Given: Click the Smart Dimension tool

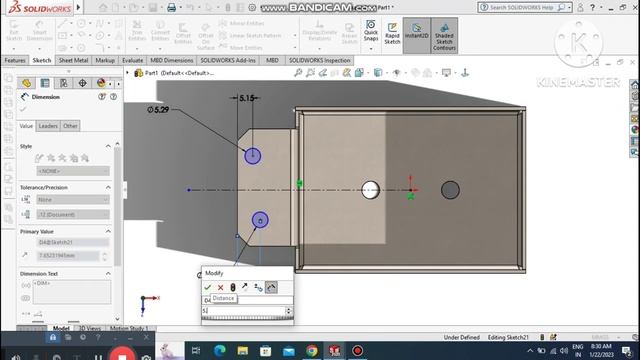Looking at the screenshot, I should [x=39, y=31].
